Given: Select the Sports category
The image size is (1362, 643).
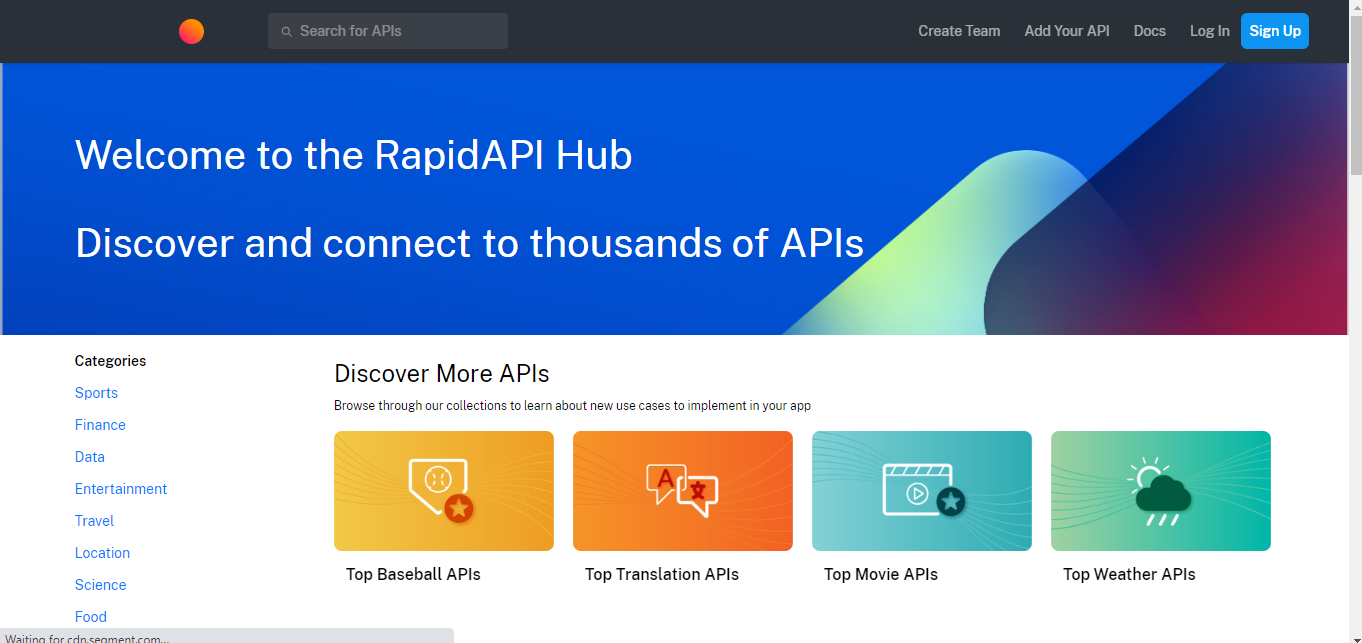Looking at the screenshot, I should [96, 393].
